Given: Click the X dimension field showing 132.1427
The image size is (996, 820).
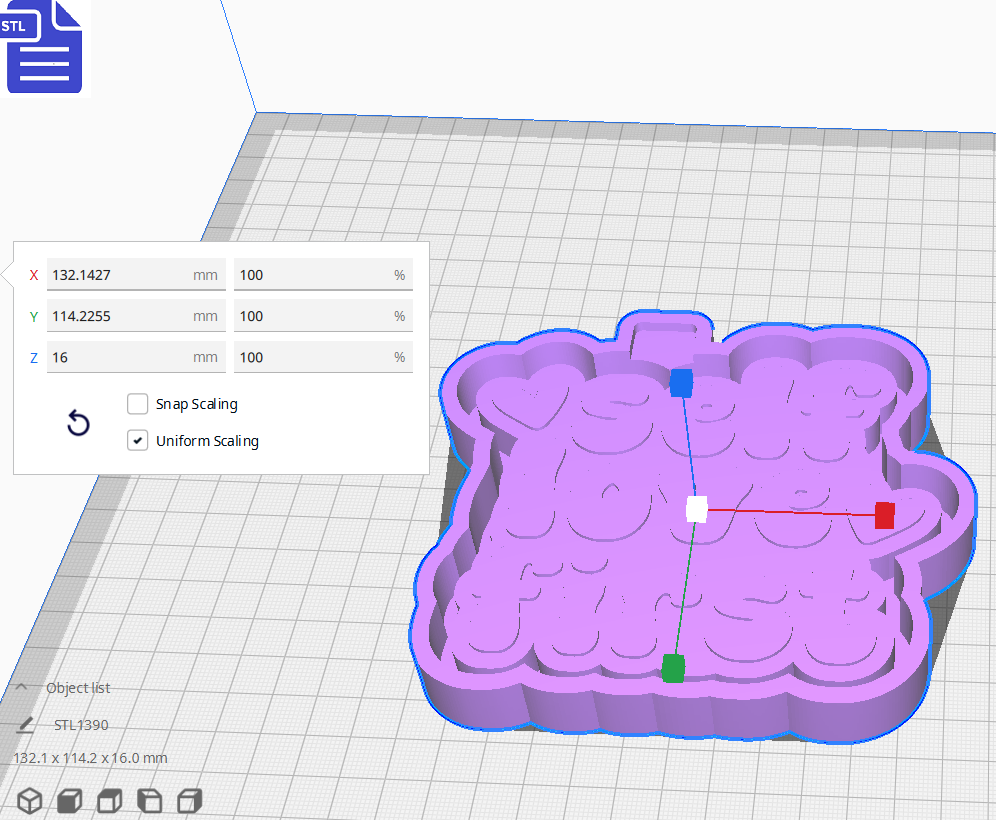Looking at the screenshot, I should 136,274.
